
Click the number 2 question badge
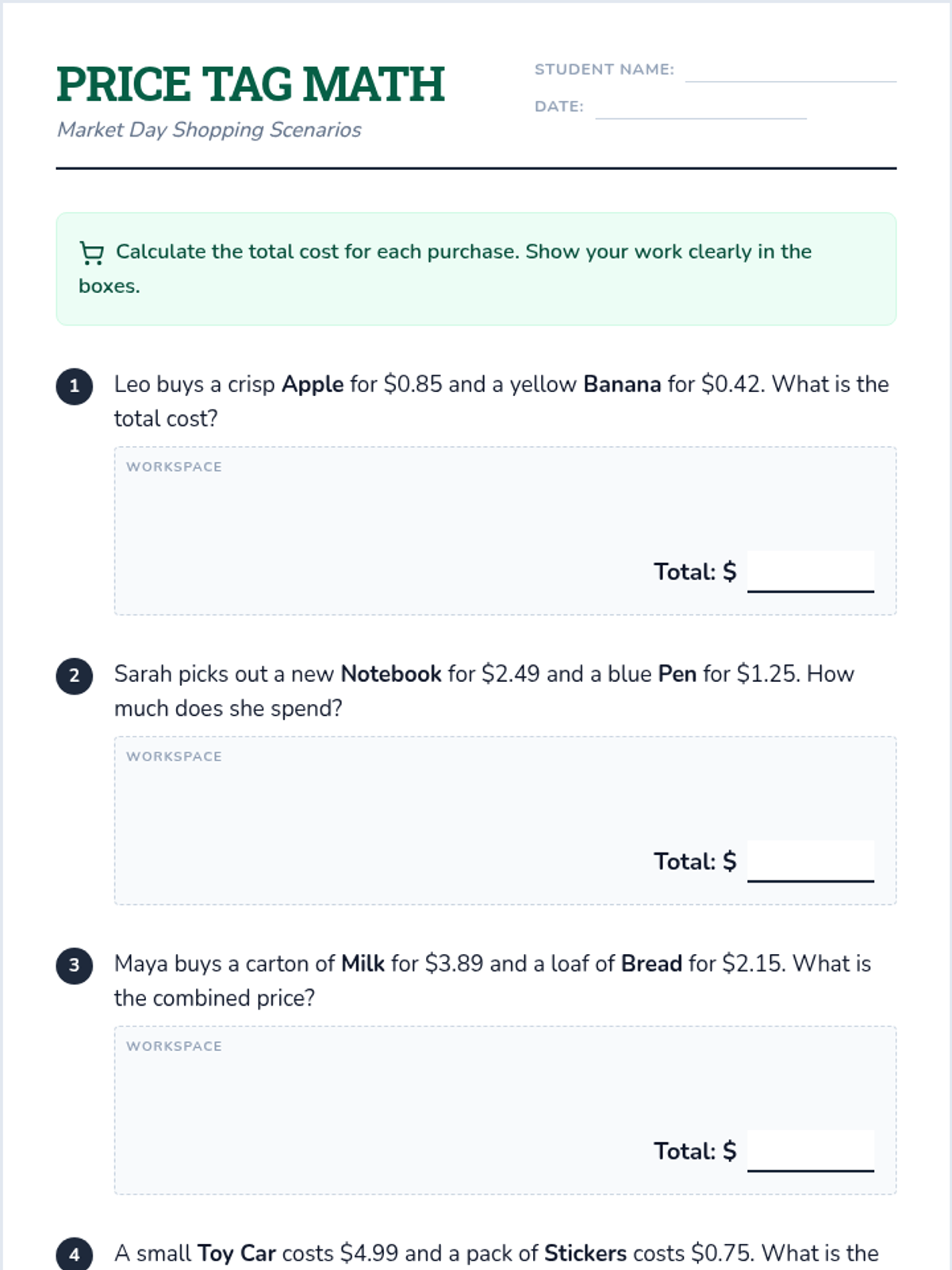tap(75, 675)
